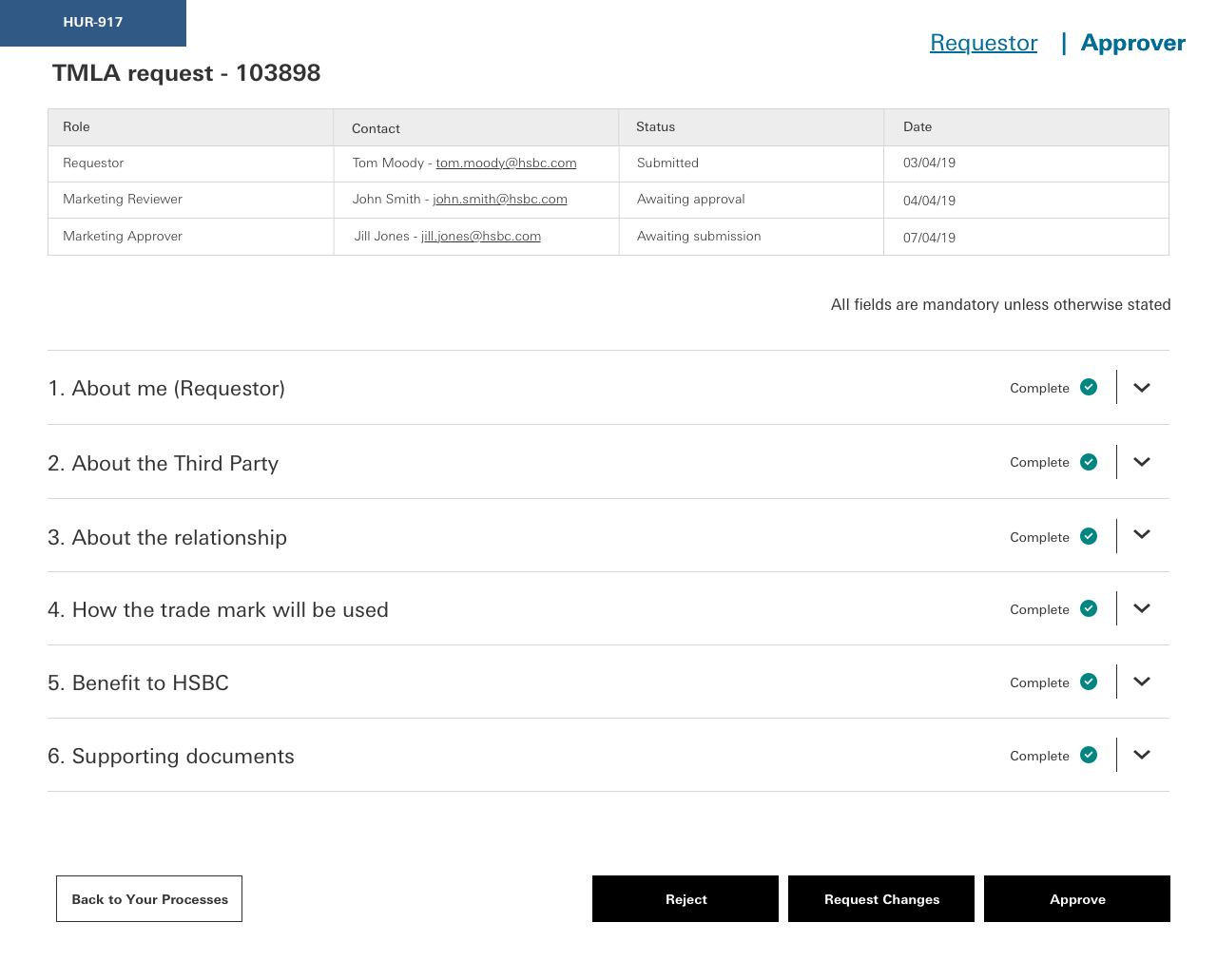Click the Status column header

(x=751, y=127)
